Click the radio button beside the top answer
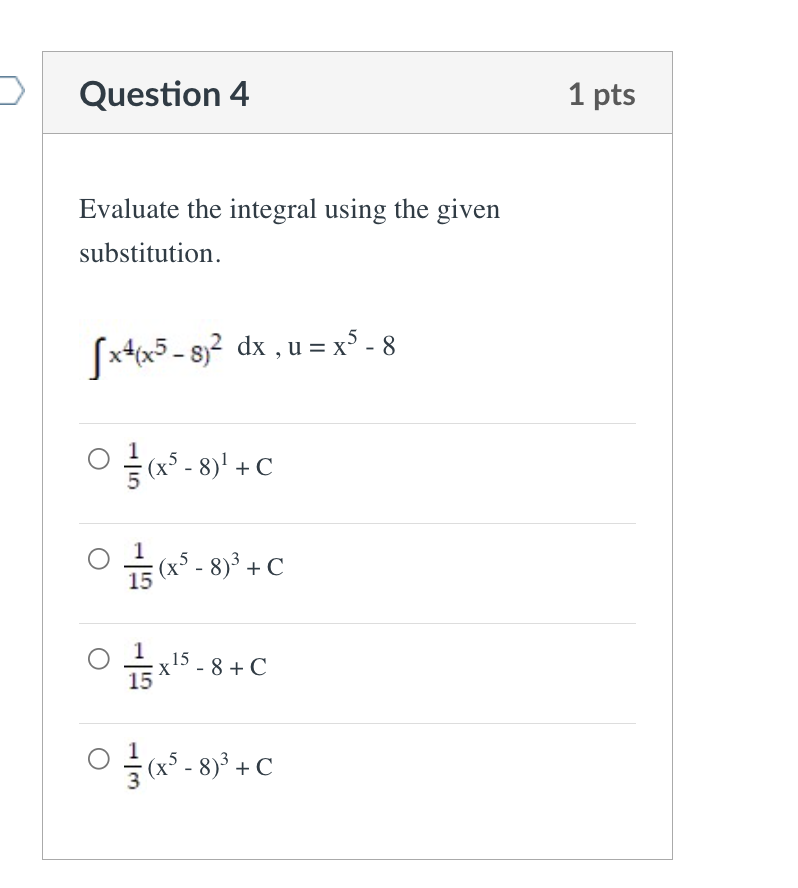 (99, 459)
